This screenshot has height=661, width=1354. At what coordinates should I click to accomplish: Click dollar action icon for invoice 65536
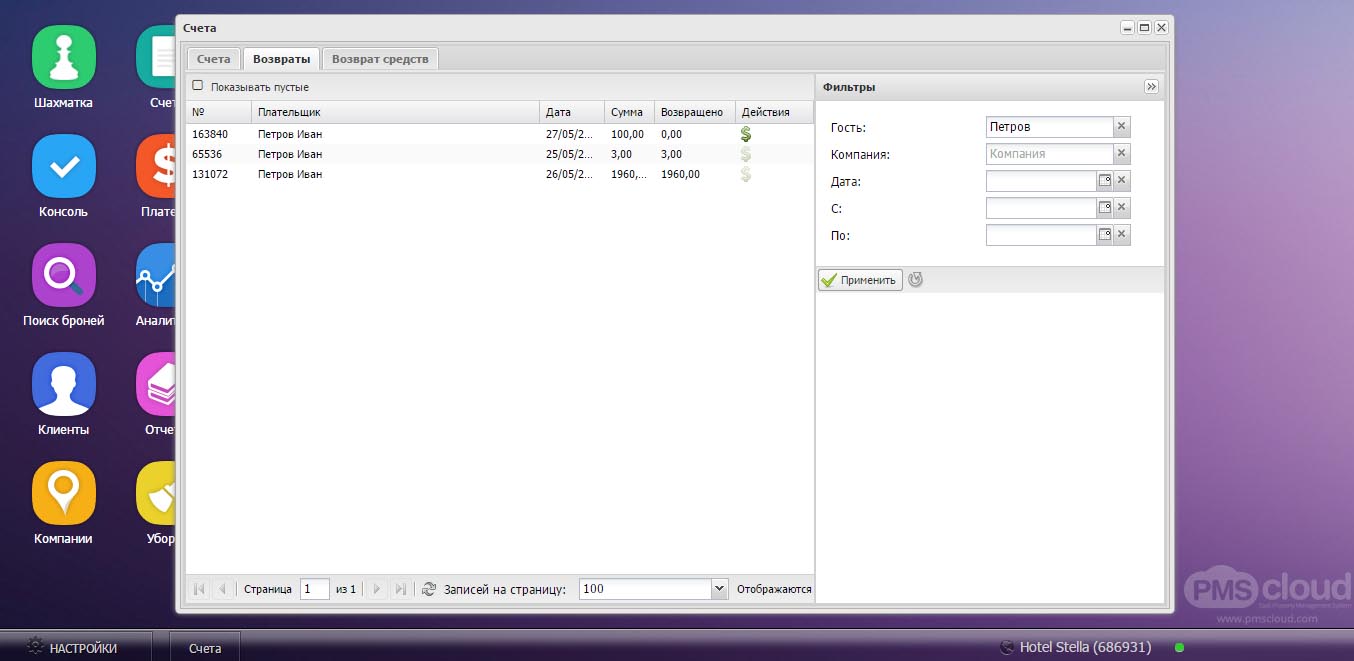tap(745, 154)
